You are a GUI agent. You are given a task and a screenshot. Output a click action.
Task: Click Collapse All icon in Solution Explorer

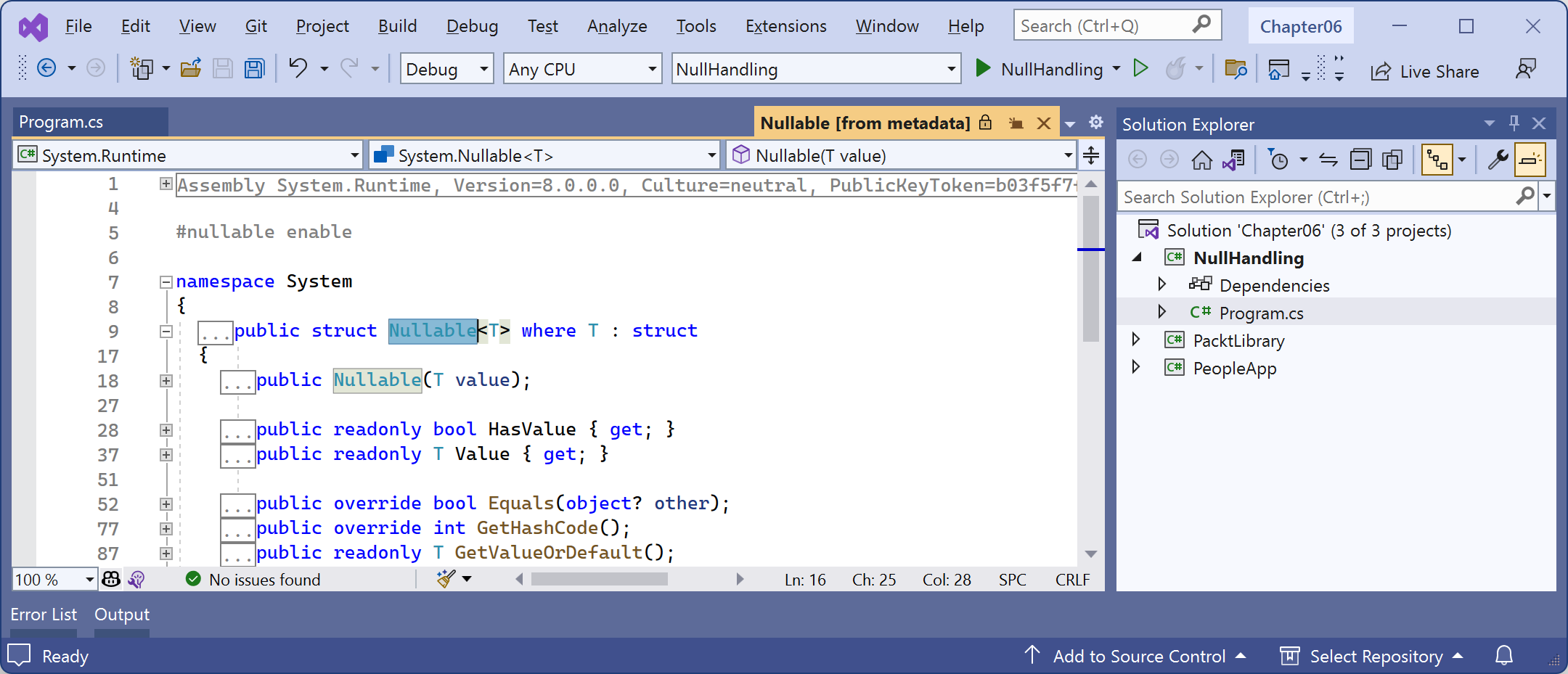1360,160
